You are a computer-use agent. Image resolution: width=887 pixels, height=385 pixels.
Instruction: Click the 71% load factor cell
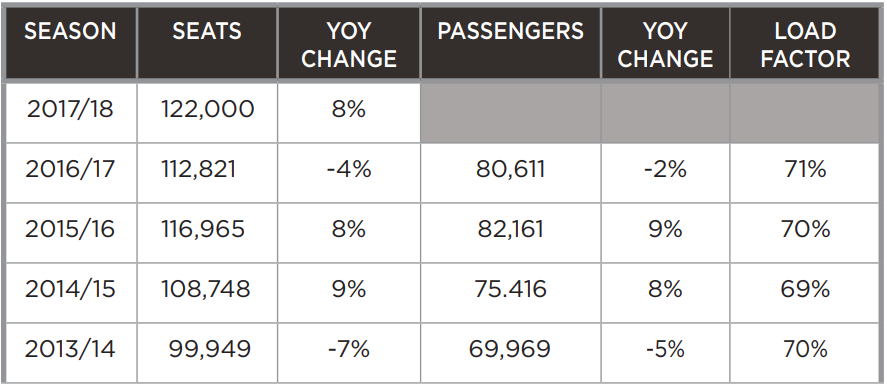click(805, 172)
